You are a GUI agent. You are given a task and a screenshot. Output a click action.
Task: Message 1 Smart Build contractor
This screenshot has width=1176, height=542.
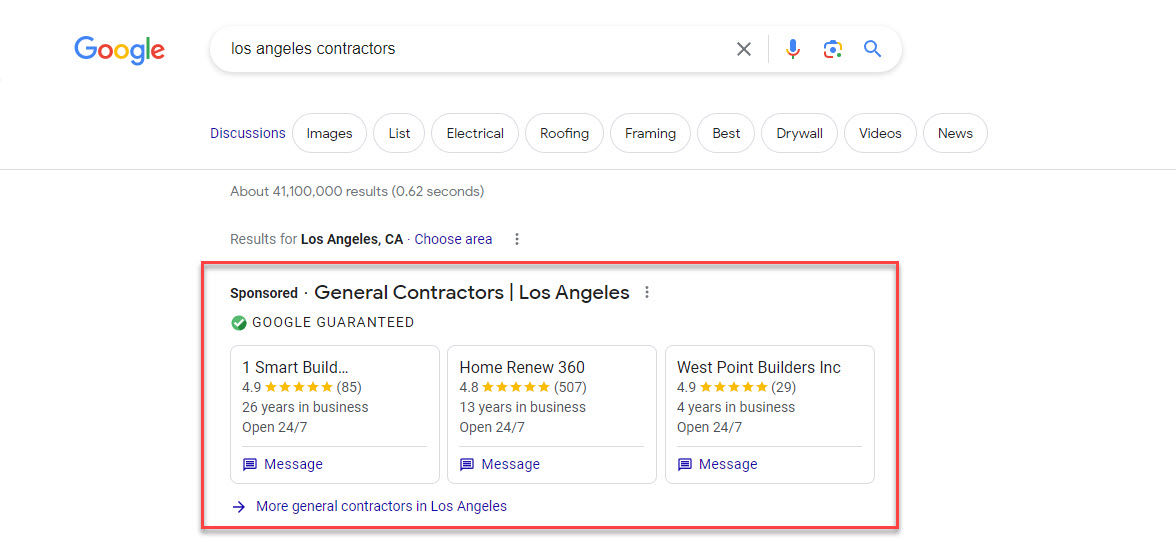(283, 464)
